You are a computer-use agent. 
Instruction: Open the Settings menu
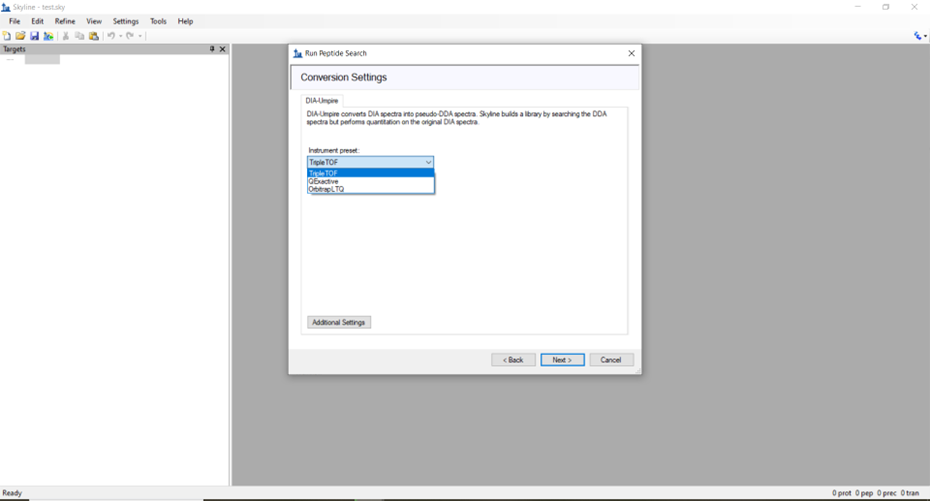tap(126, 21)
